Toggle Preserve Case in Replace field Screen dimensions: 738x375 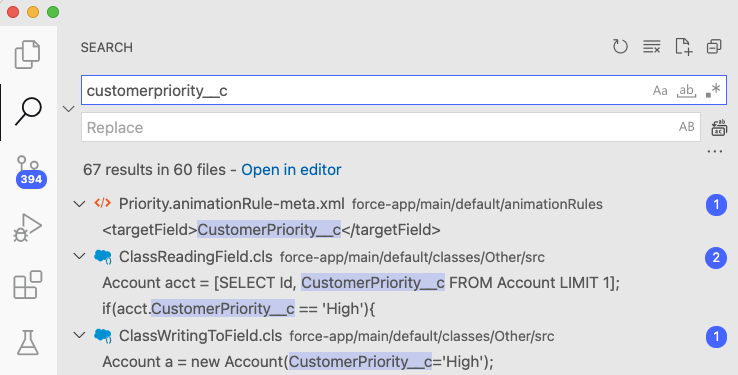pyautogui.click(x=686, y=127)
